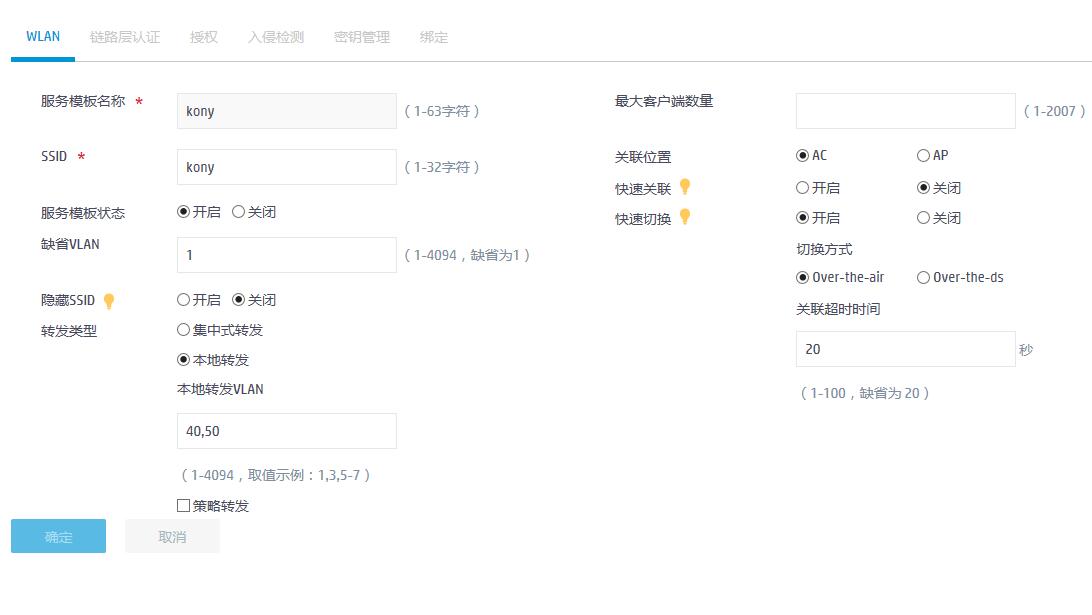Set 快速切换 to 关闭
The height and width of the screenshot is (615, 1092).
(923, 218)
